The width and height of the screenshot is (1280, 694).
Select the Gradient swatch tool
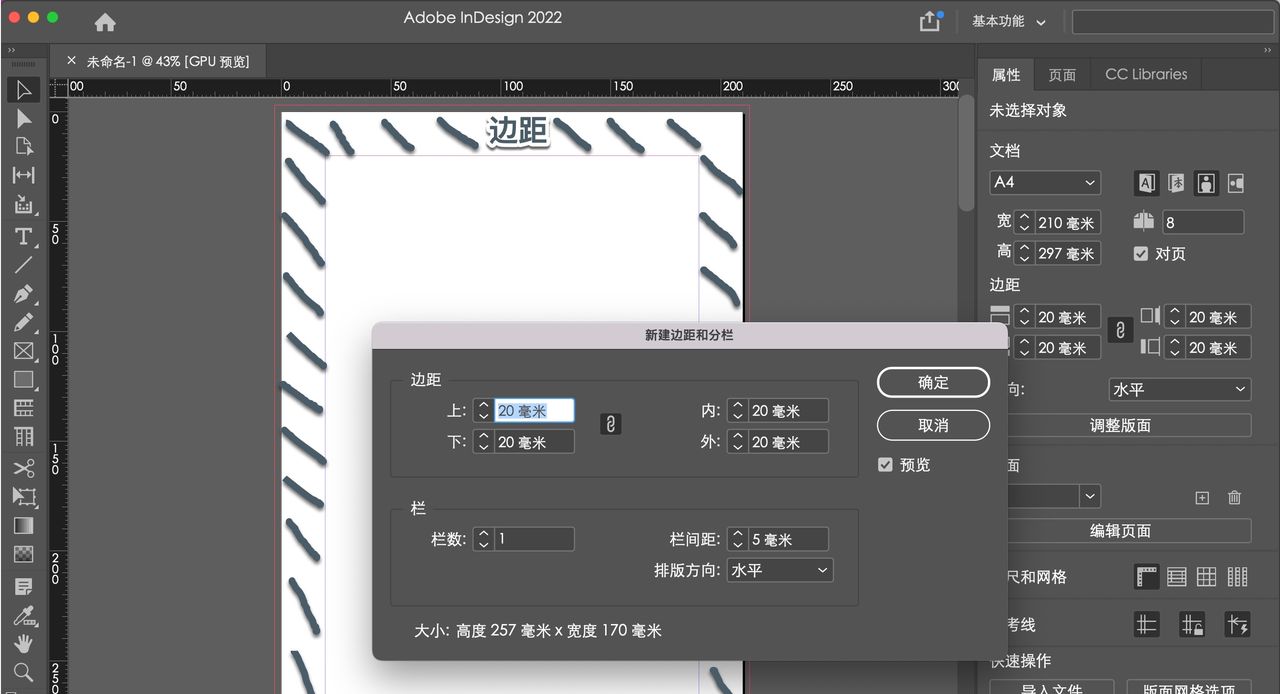(24, 525)
